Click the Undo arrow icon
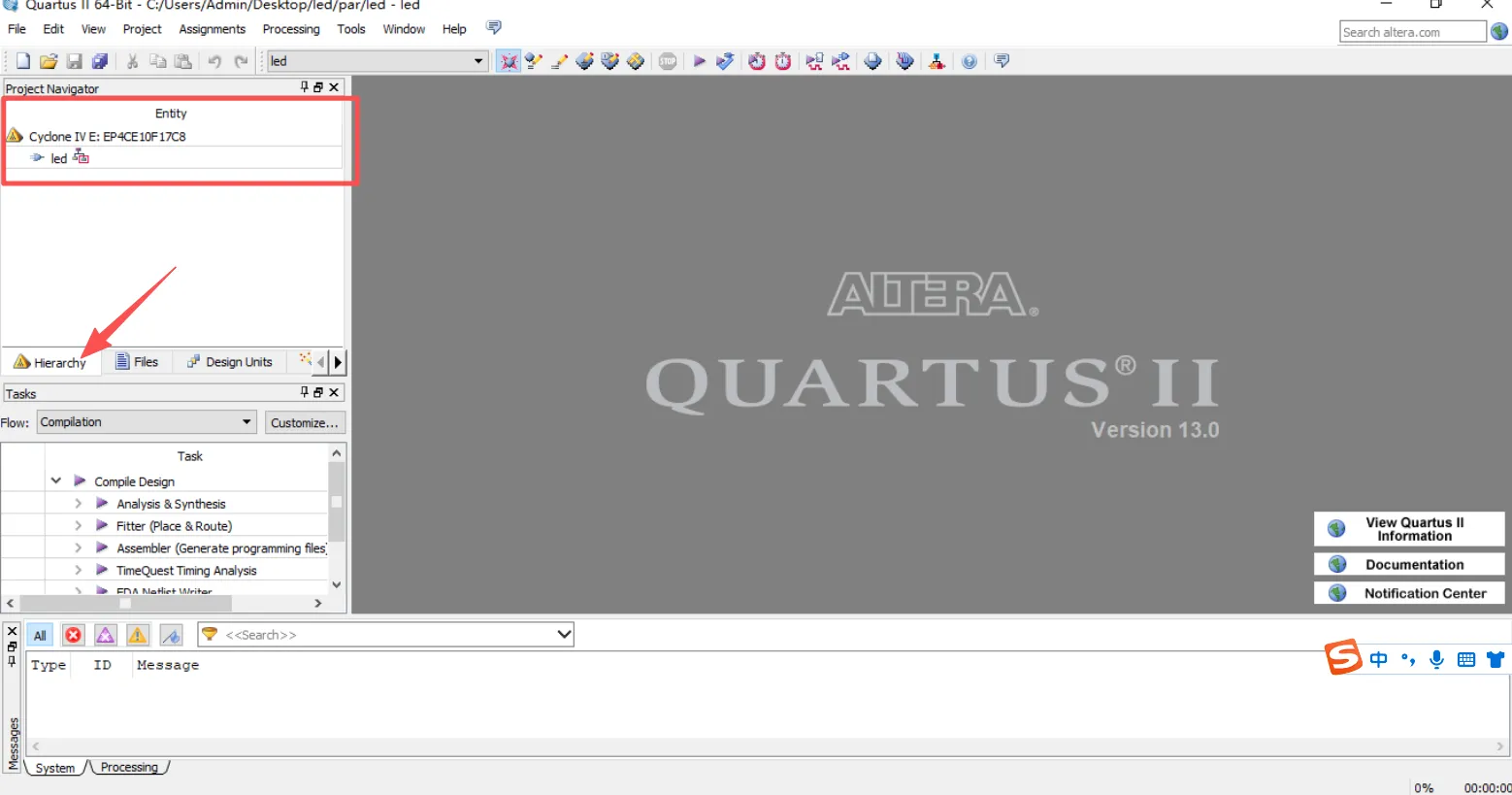 pyautogui.click(x=214, y=61)
